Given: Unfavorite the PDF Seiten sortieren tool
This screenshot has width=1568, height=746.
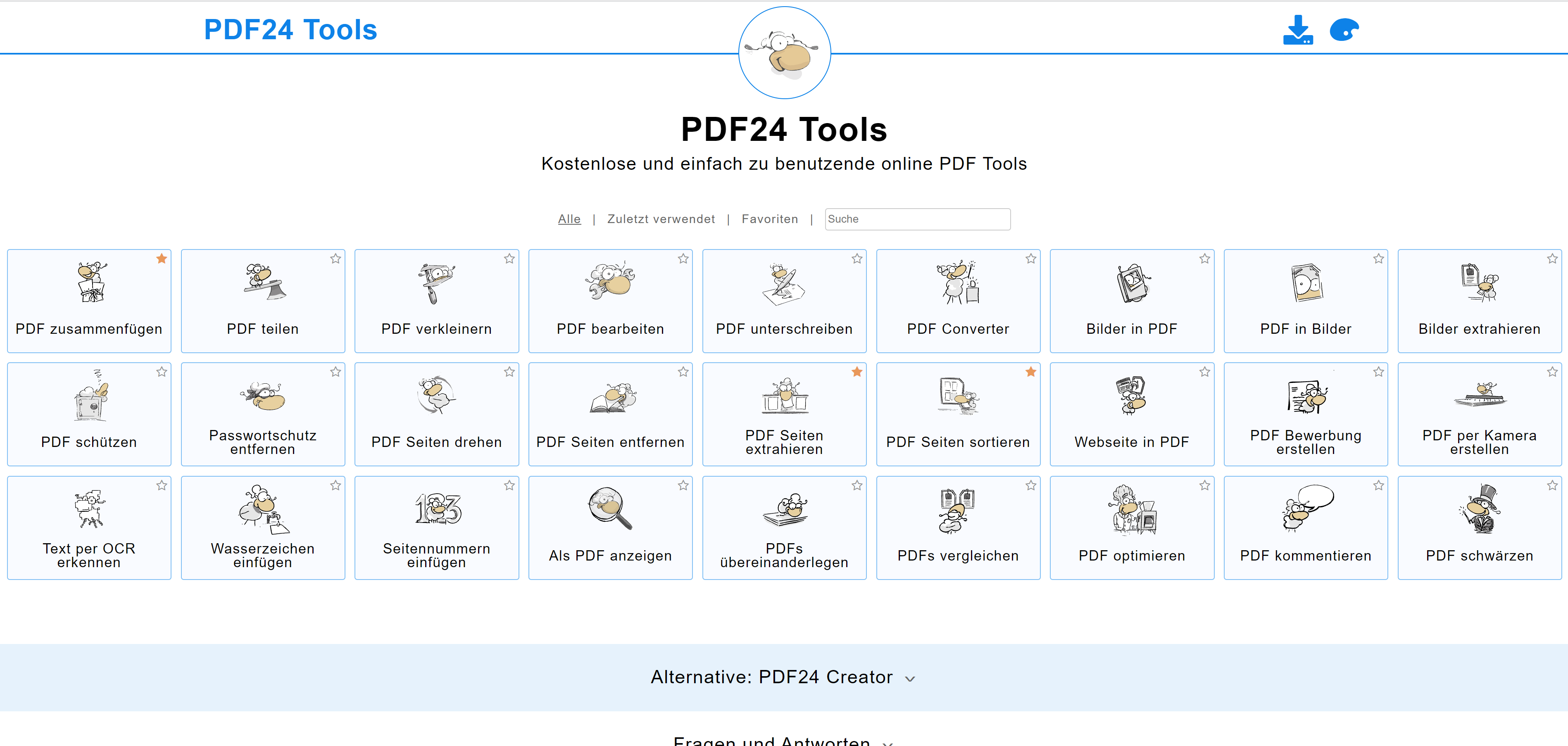Looking at the screenshot, I should [x=1031, y=372].
